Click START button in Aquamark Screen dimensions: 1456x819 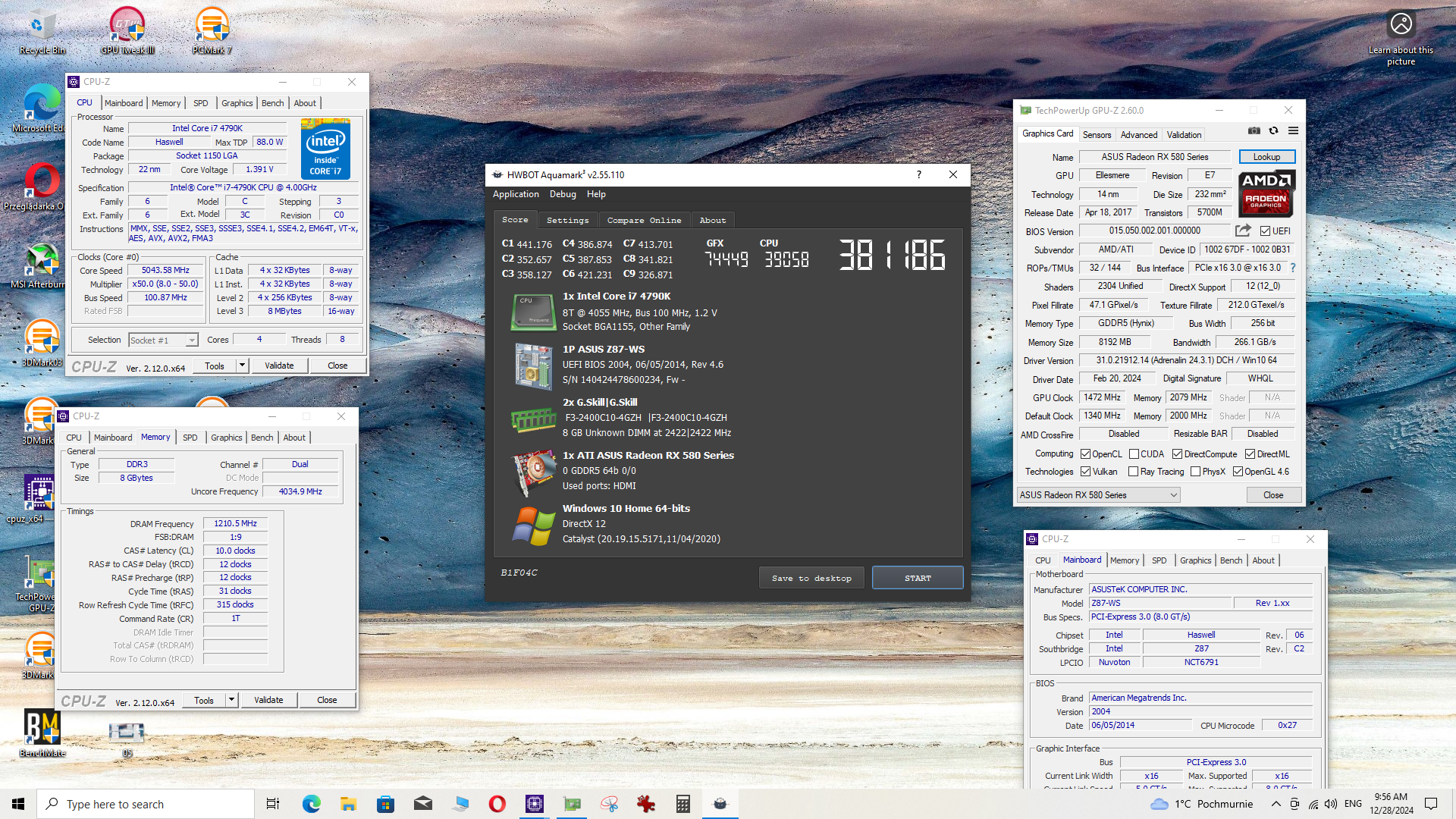(918, 578)
